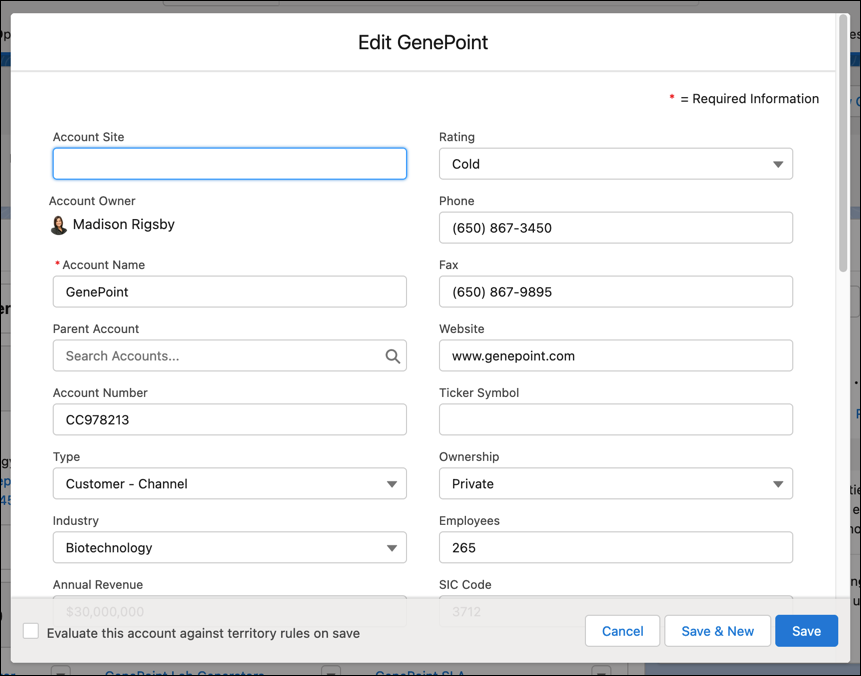
Task: Click the Account Name field containing GenePoint
Action: click(x=230, y=292)
